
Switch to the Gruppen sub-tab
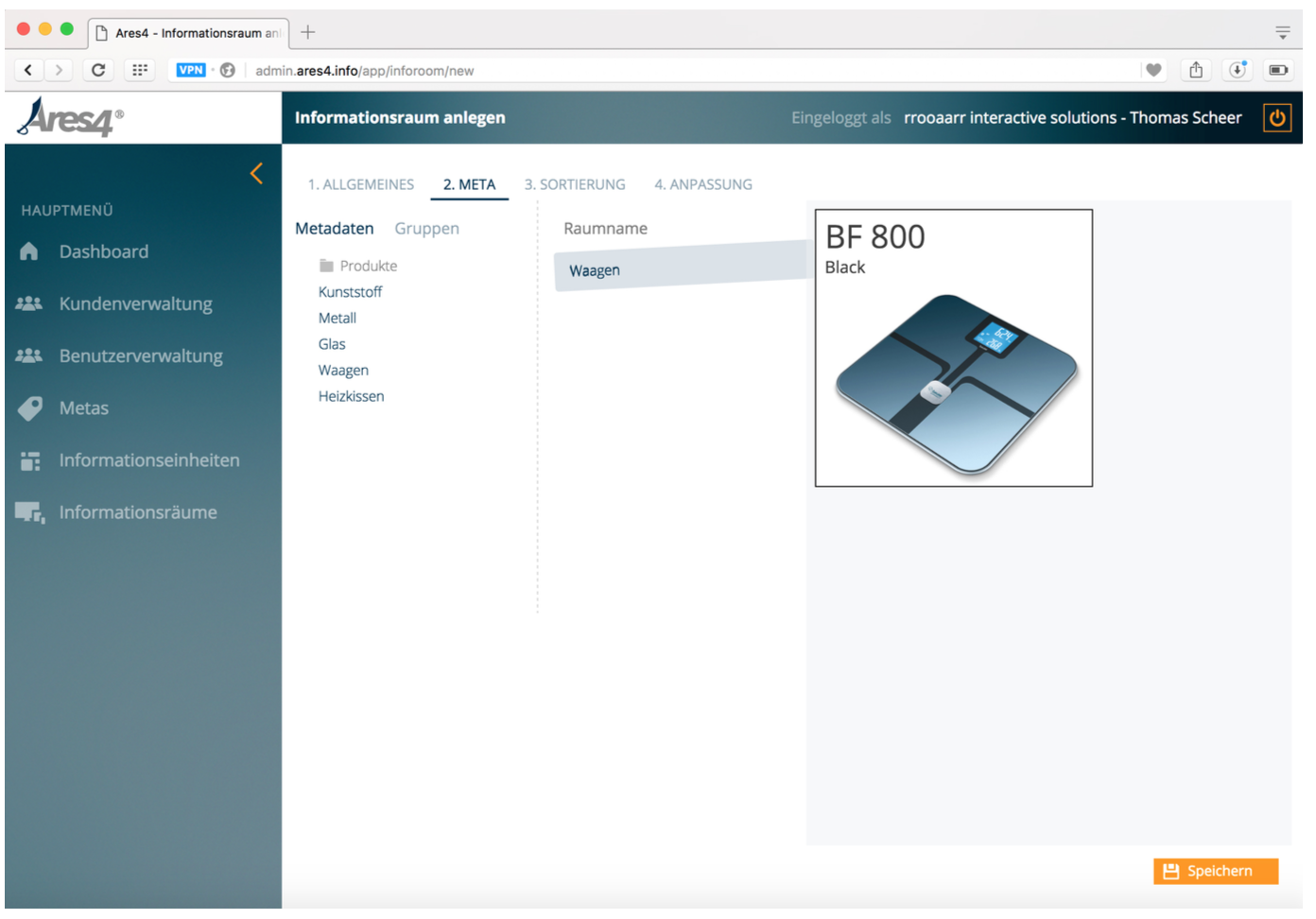427,229
